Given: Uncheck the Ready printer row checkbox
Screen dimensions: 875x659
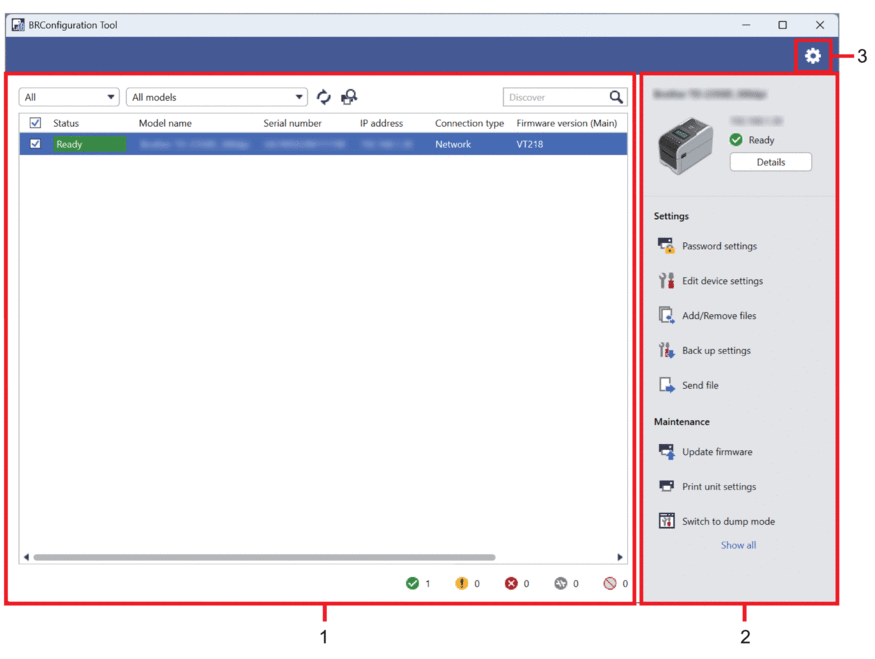Looking at the screenshot, I should pos(35,144).
